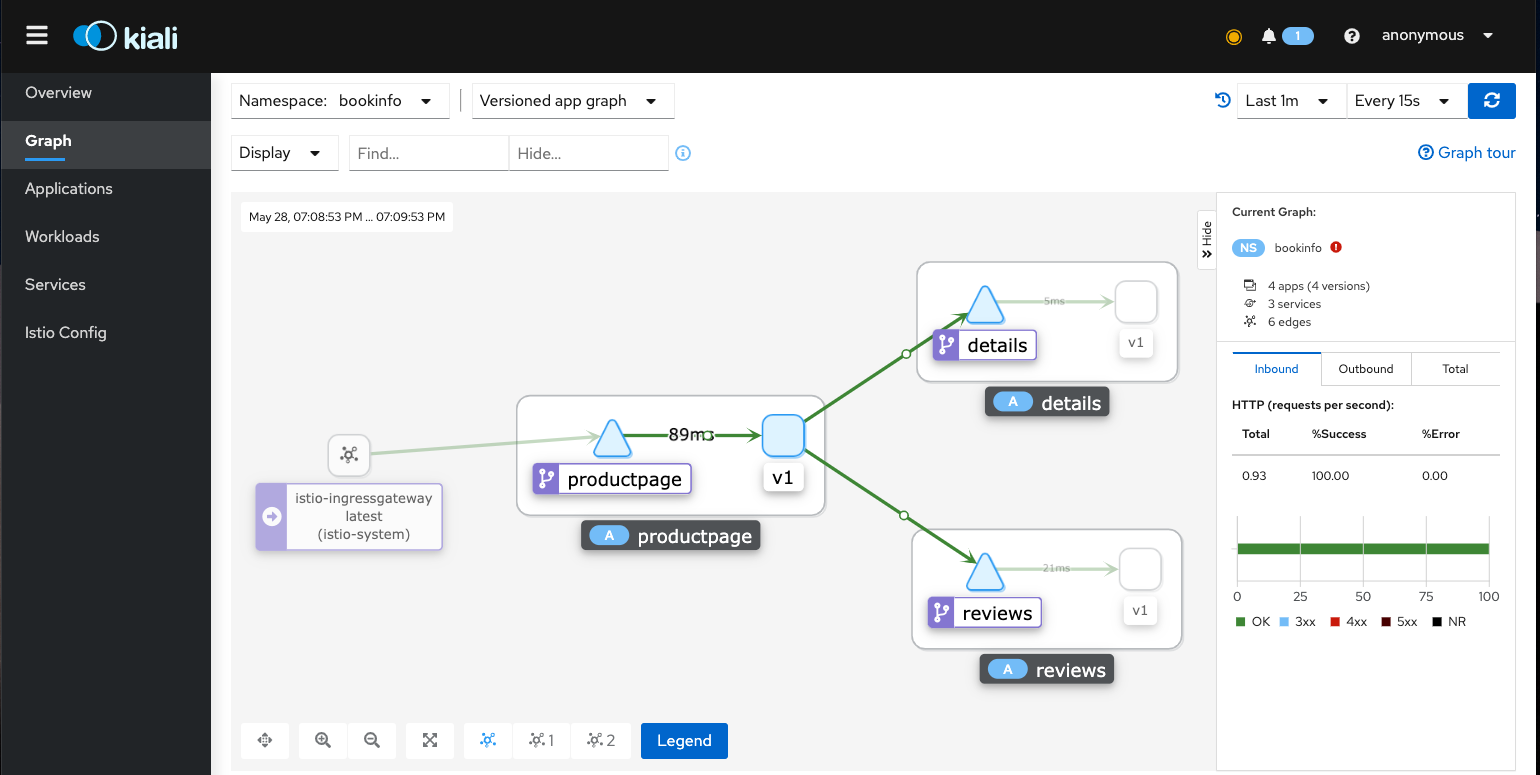The image size is (1540, 775).
Task: Click the details app box label
Action: pyautogui.click(x=1047, y=403)
